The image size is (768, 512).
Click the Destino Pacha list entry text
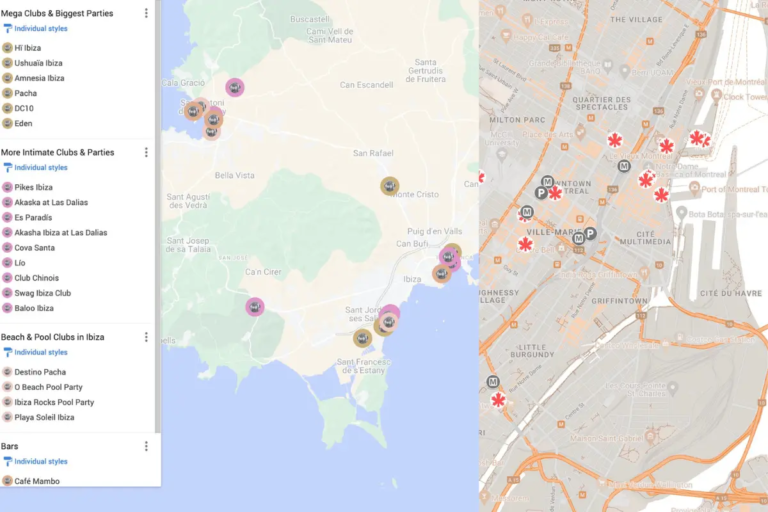click(40, 372)
